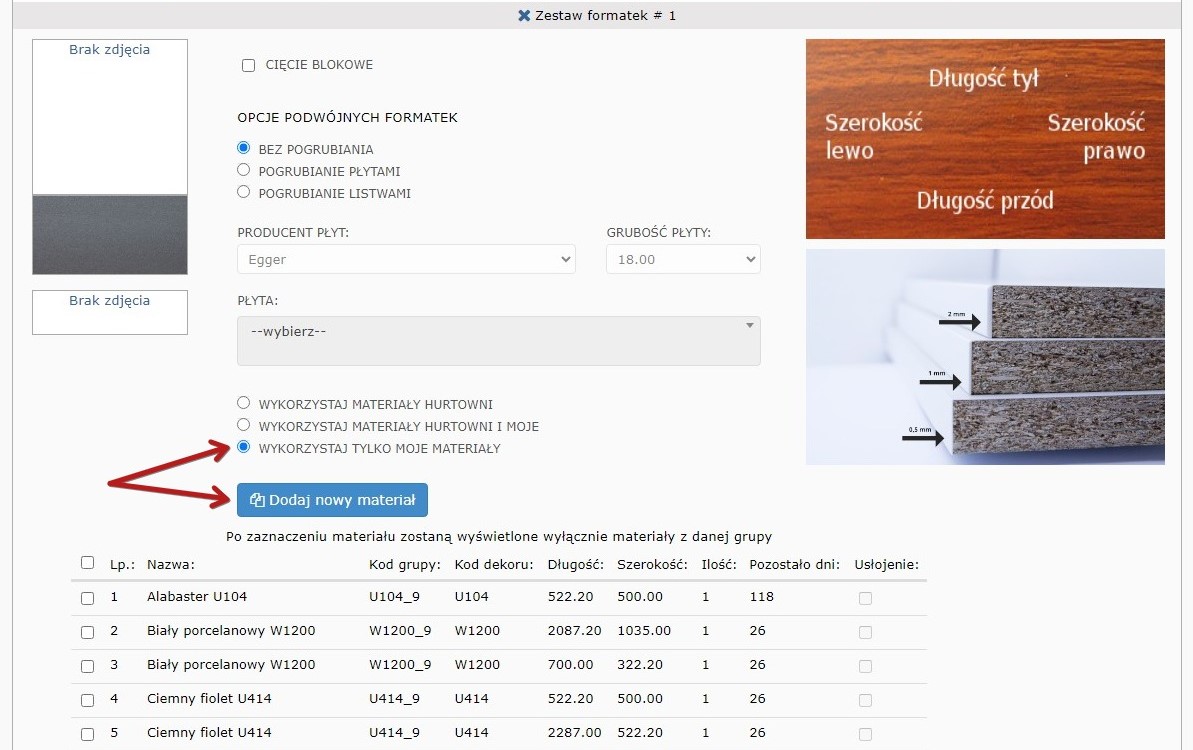This screenshot has height=750, width=1193.
Task: Open the Grubość płyty dropdown showing 18.00
Action: point(683,259)
